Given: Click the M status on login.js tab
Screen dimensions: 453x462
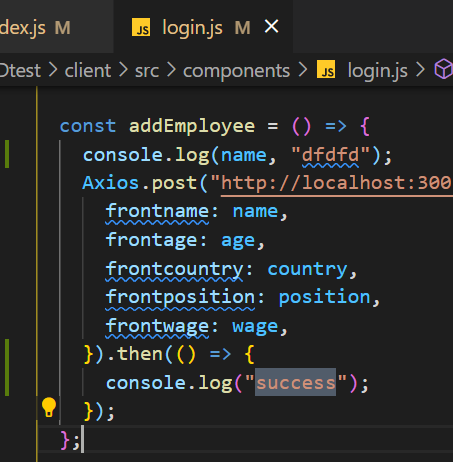Looking at the screenshot, I should [242, 27].
